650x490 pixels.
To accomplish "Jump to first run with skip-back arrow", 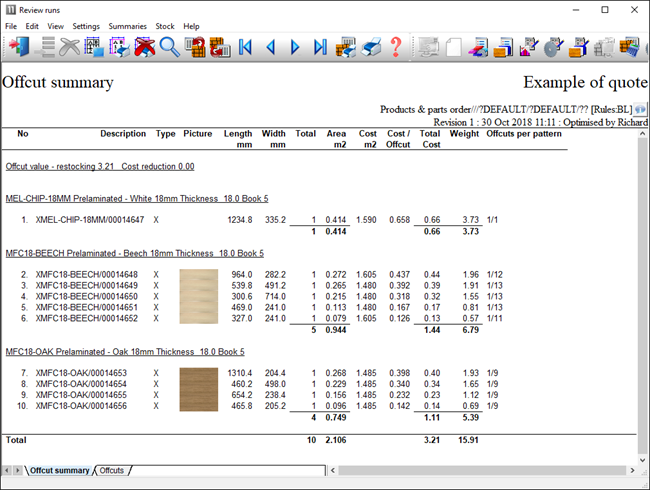I will [x=245, y=47].
